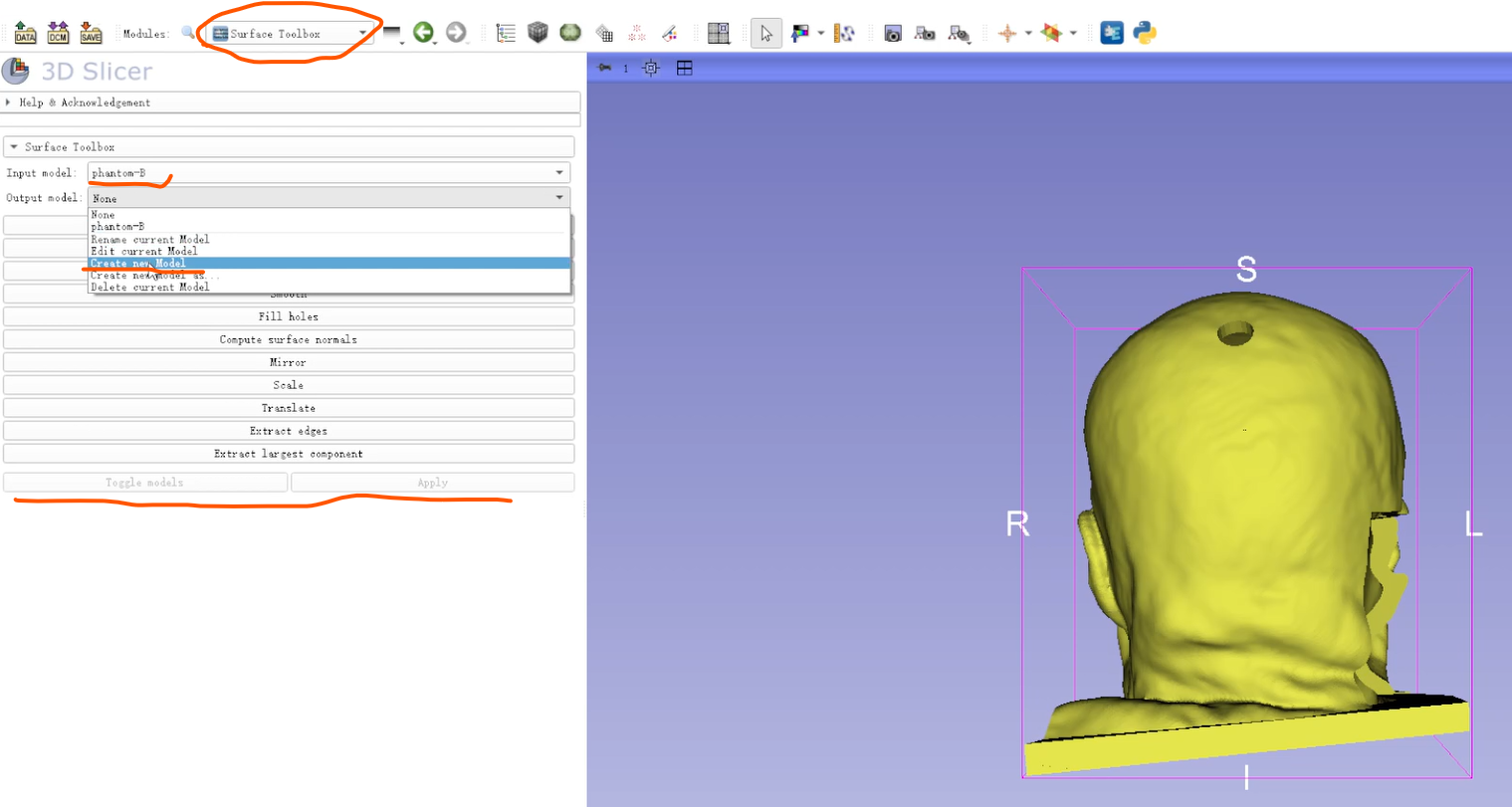Image resolution: width=1512 pixels, height=807 pixels.
Task: Select the mouse pointer view-transform mode
Action: (765, 33)
